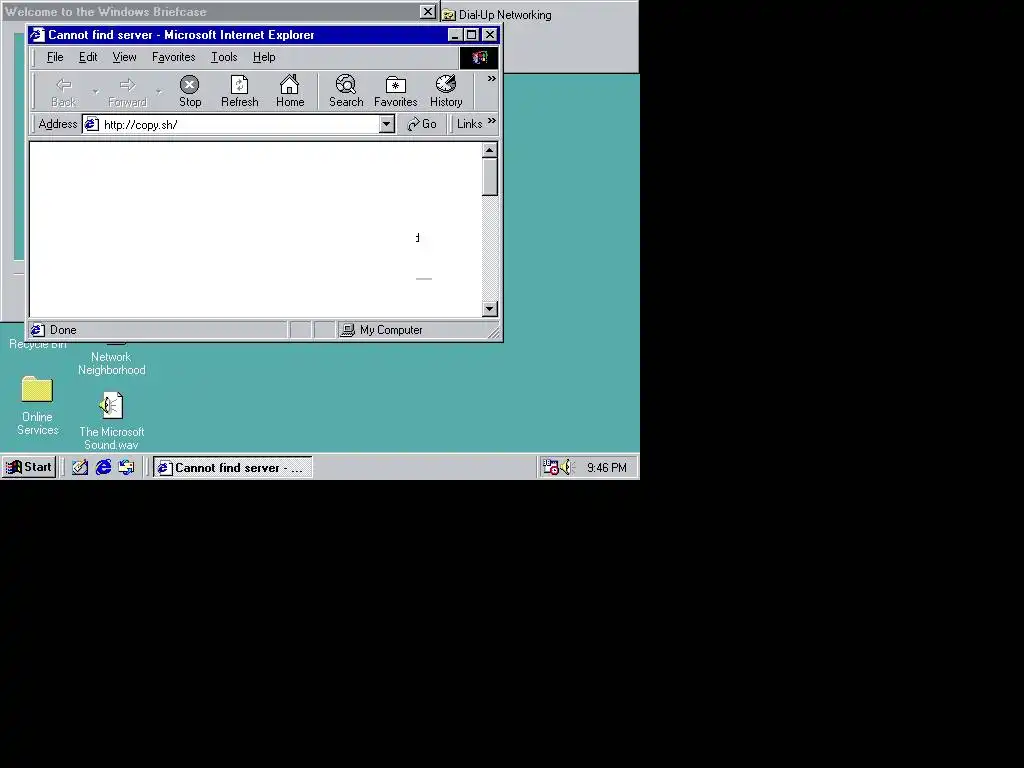
Task: Open the View menu
Action: pyautogui.click(x=124, y=57)
